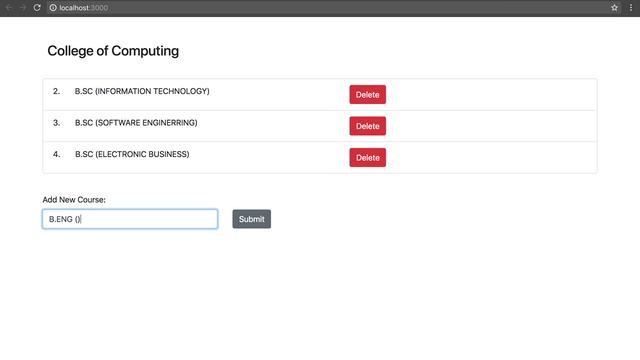Click the B.SC (ELECTRONIC BUSINESS) row text
This screenshot has height=360, width=640.
pyautogui.click(x=132, y=154)
